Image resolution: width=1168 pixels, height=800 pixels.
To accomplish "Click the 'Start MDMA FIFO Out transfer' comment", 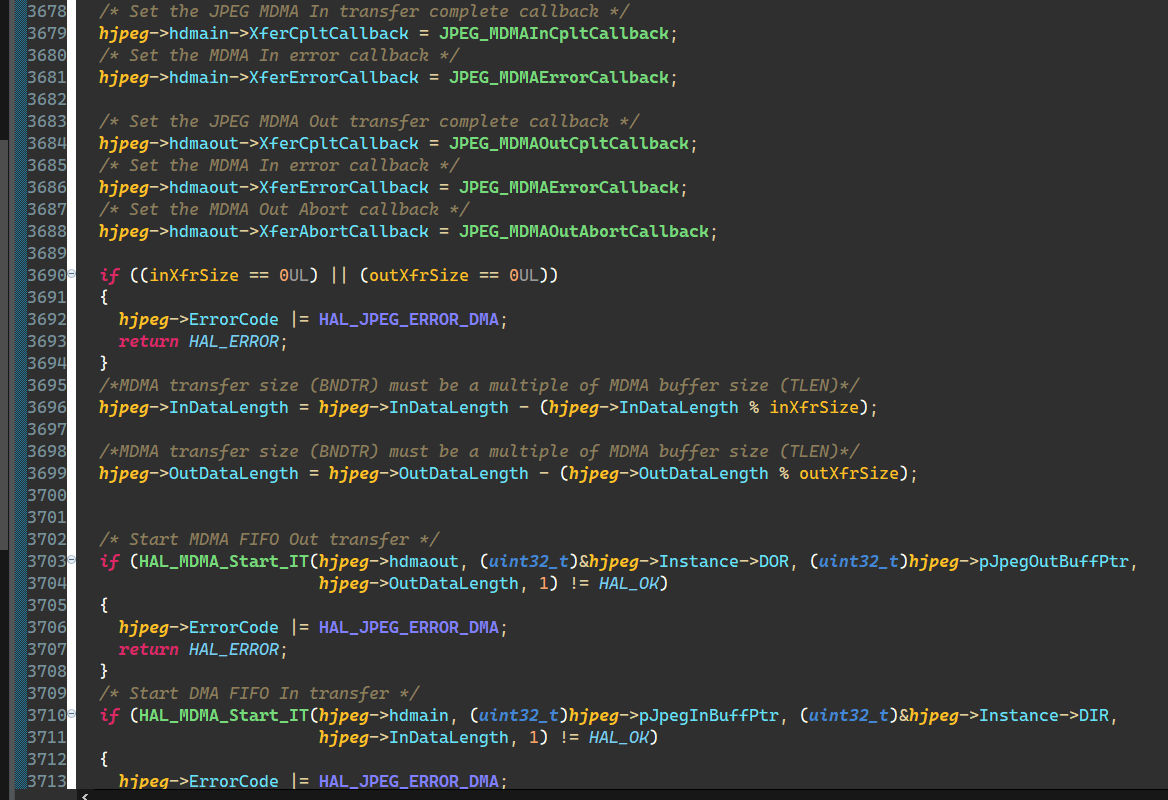I will click(x=269, y=540).
